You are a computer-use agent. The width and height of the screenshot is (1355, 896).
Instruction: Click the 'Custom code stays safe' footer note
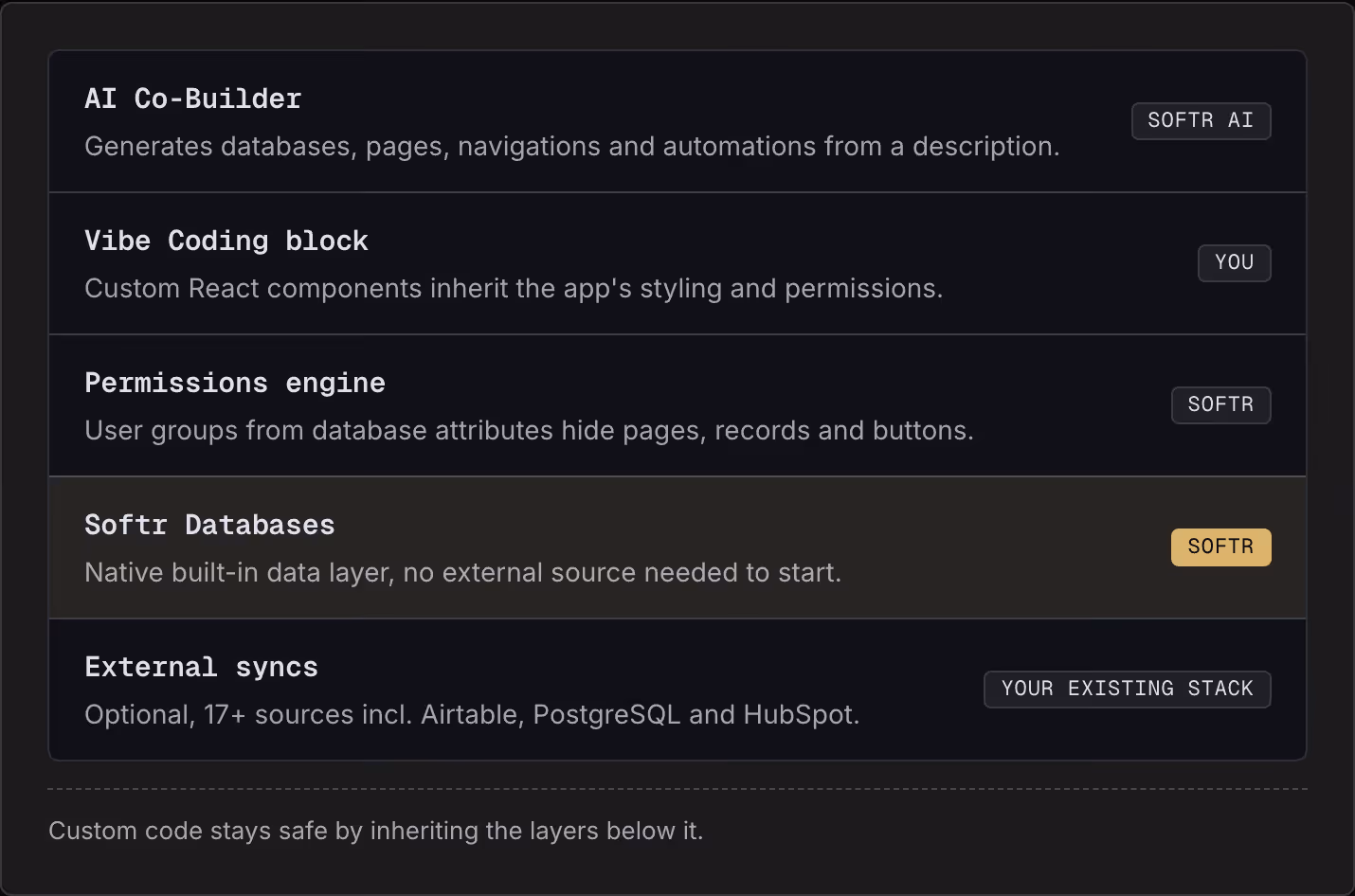coord(375,831)
